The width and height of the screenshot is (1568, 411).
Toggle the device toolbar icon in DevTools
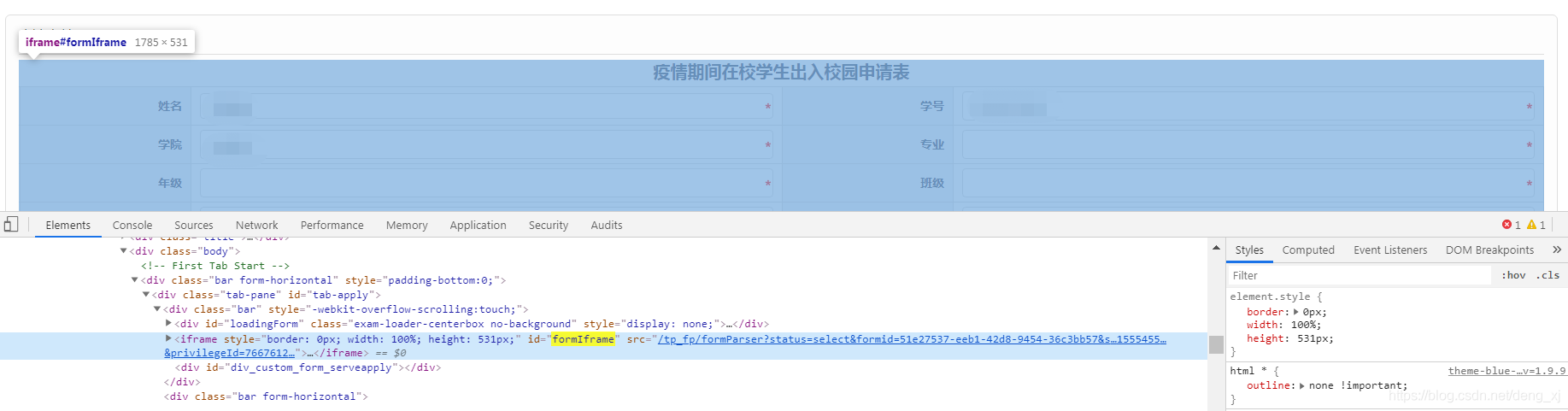click(11, 225)
